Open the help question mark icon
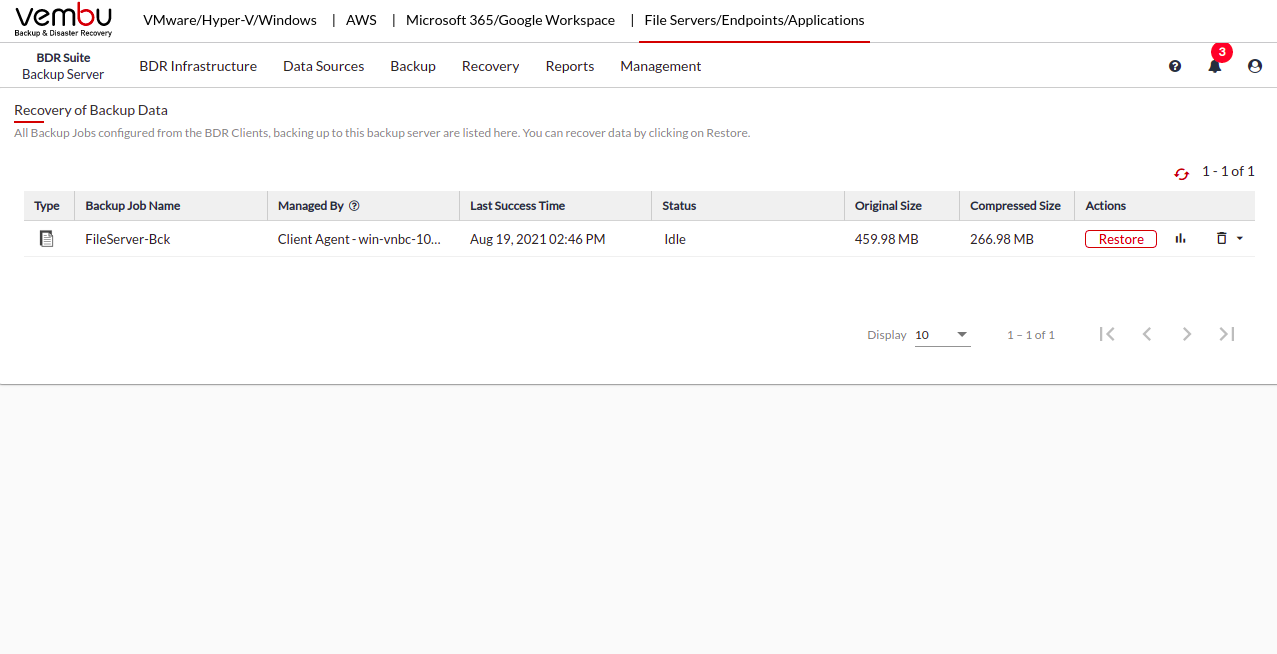Image resolution: width=1277 pixels, height=654 pixels. coord(1175,66)
